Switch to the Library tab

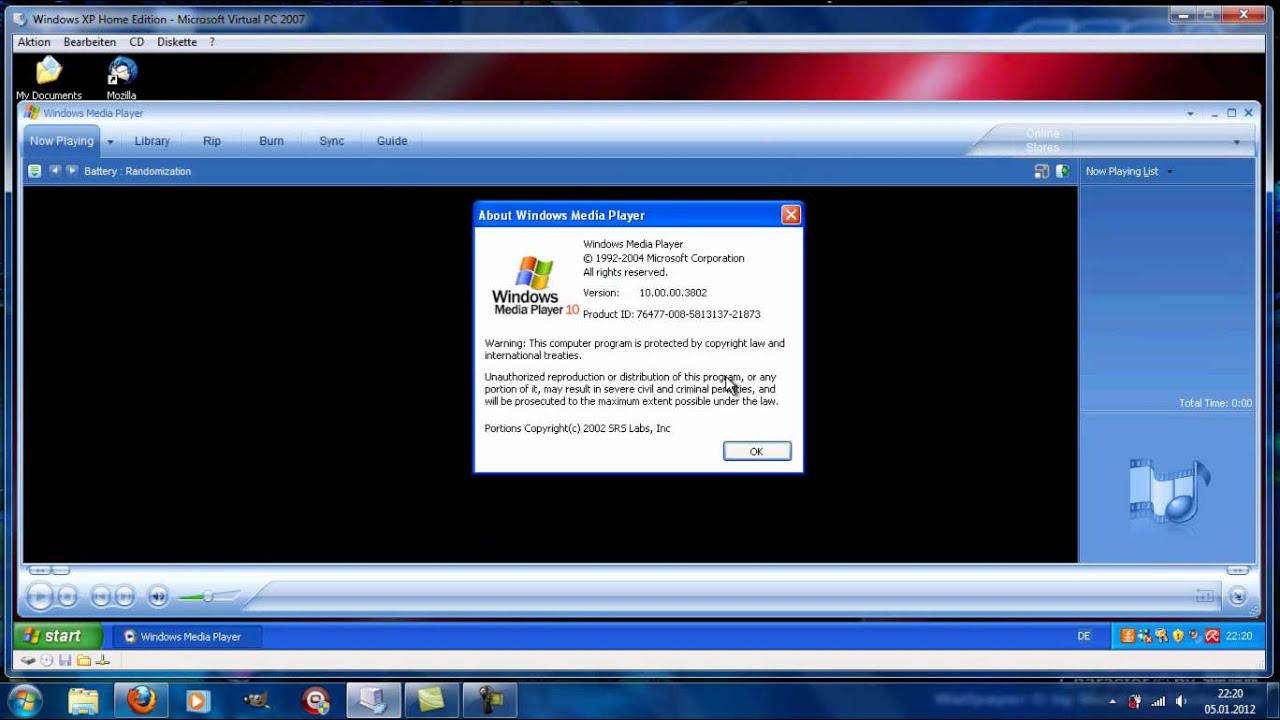pos(152,141)
